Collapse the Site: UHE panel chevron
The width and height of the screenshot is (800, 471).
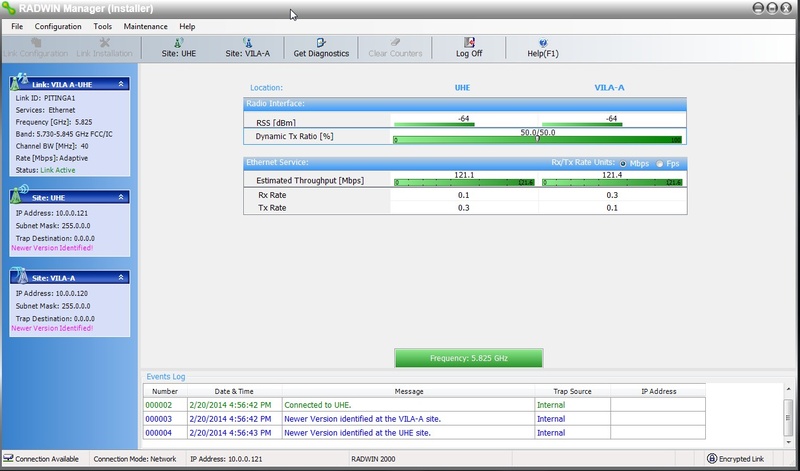(x=121, y=197)
